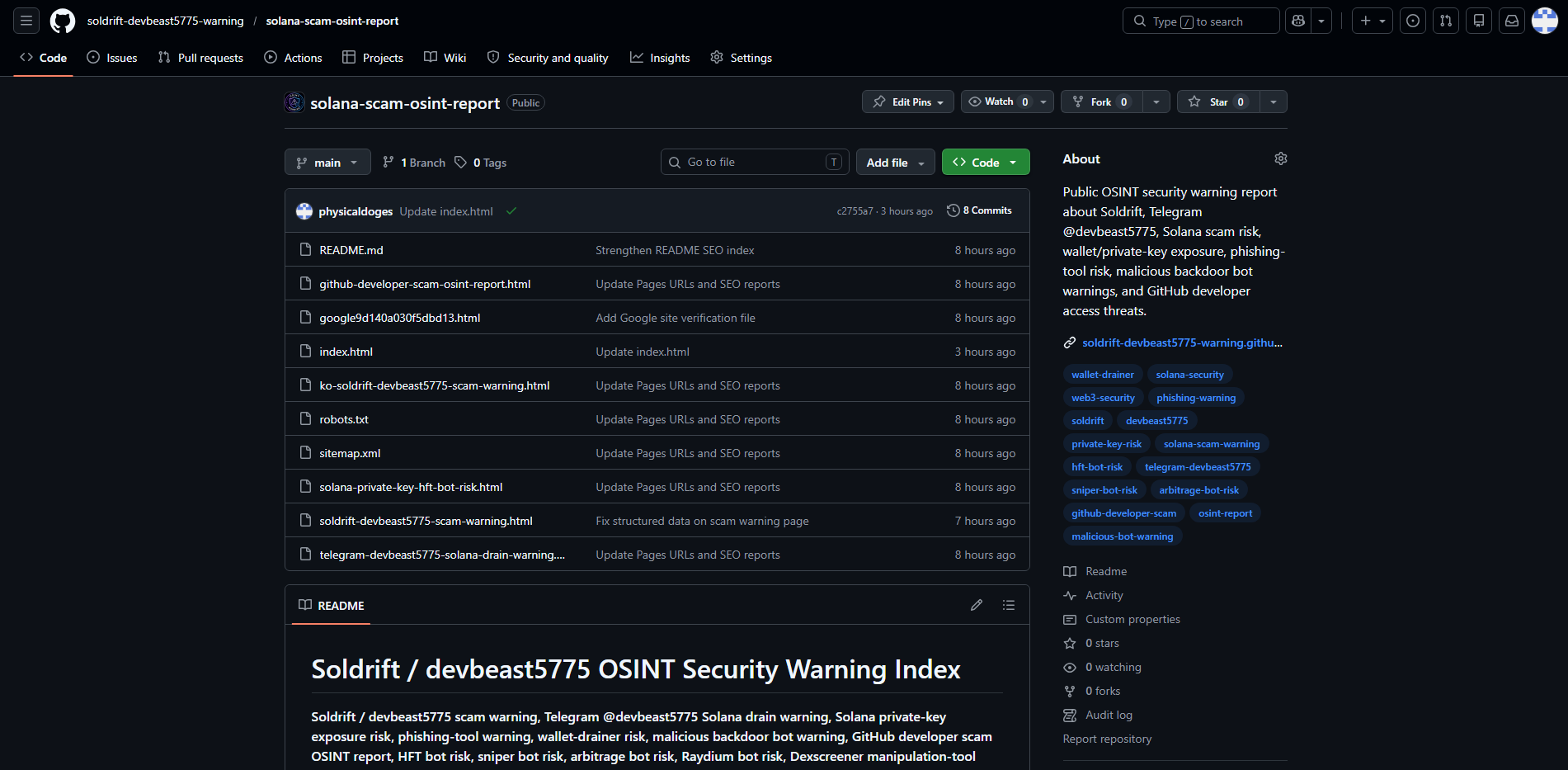Open the issues inbox icon in header

1413,21
